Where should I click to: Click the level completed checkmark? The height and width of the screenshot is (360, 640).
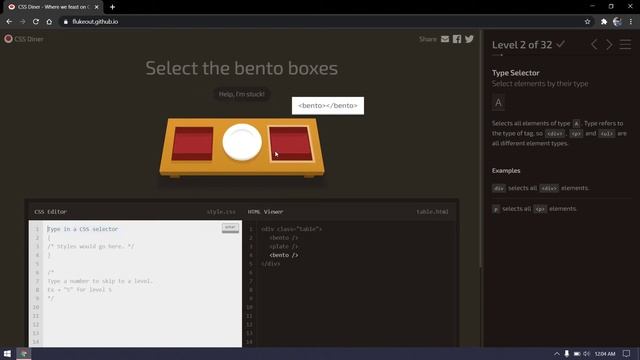click(x=561, y=44)
